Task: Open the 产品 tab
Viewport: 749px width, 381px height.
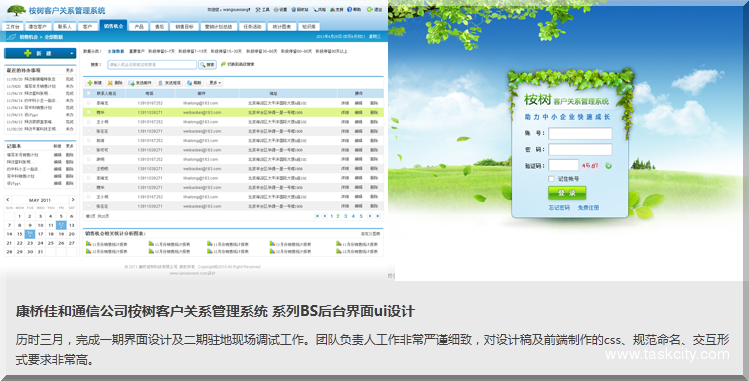Action: pos(139,27)
